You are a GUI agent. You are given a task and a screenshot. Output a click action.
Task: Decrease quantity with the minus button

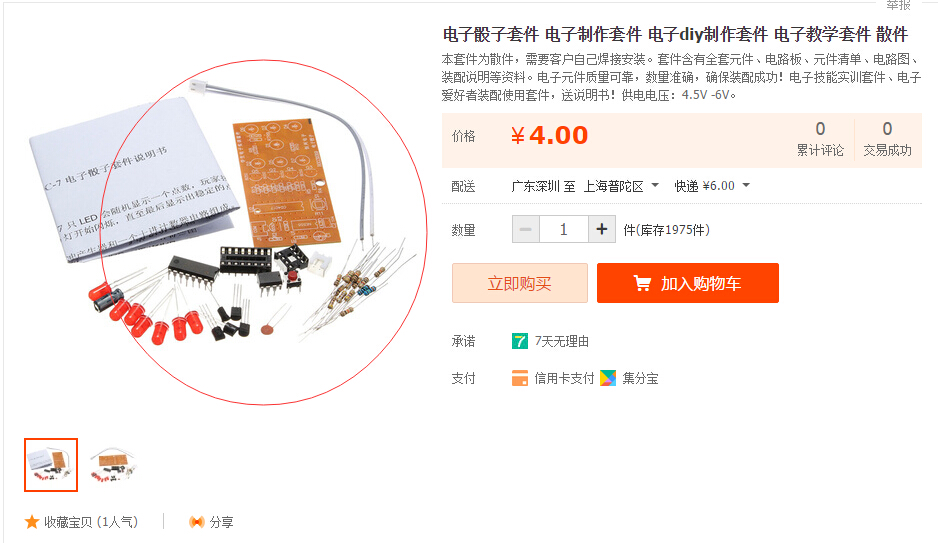click(526, 229)
